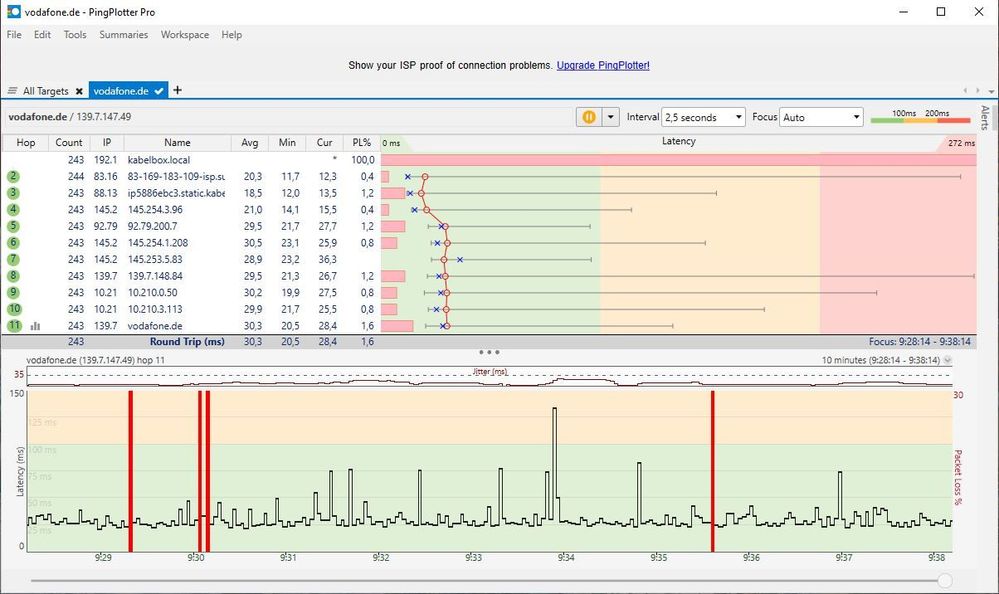The width and height of the screenshot is (999, 594).
Task: Add a new target tab with plus icon
Action: click(178, 90)
